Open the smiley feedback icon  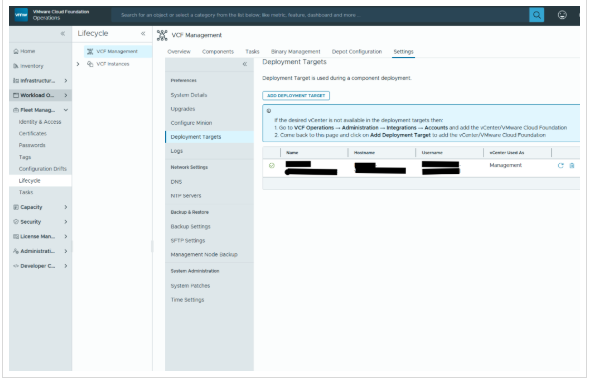pyautogui.click(x=562, y=15)
